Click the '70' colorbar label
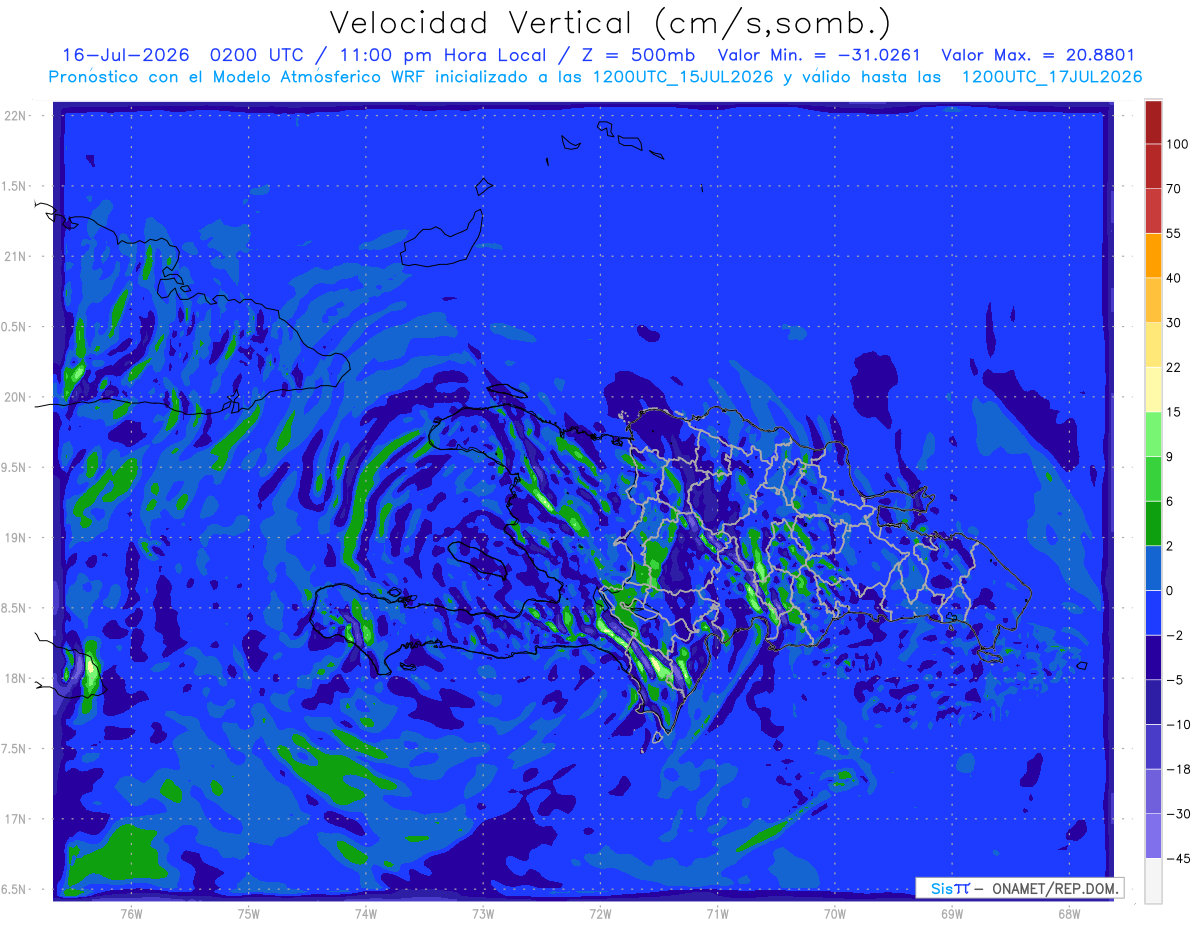 [x=1174, y=189]
